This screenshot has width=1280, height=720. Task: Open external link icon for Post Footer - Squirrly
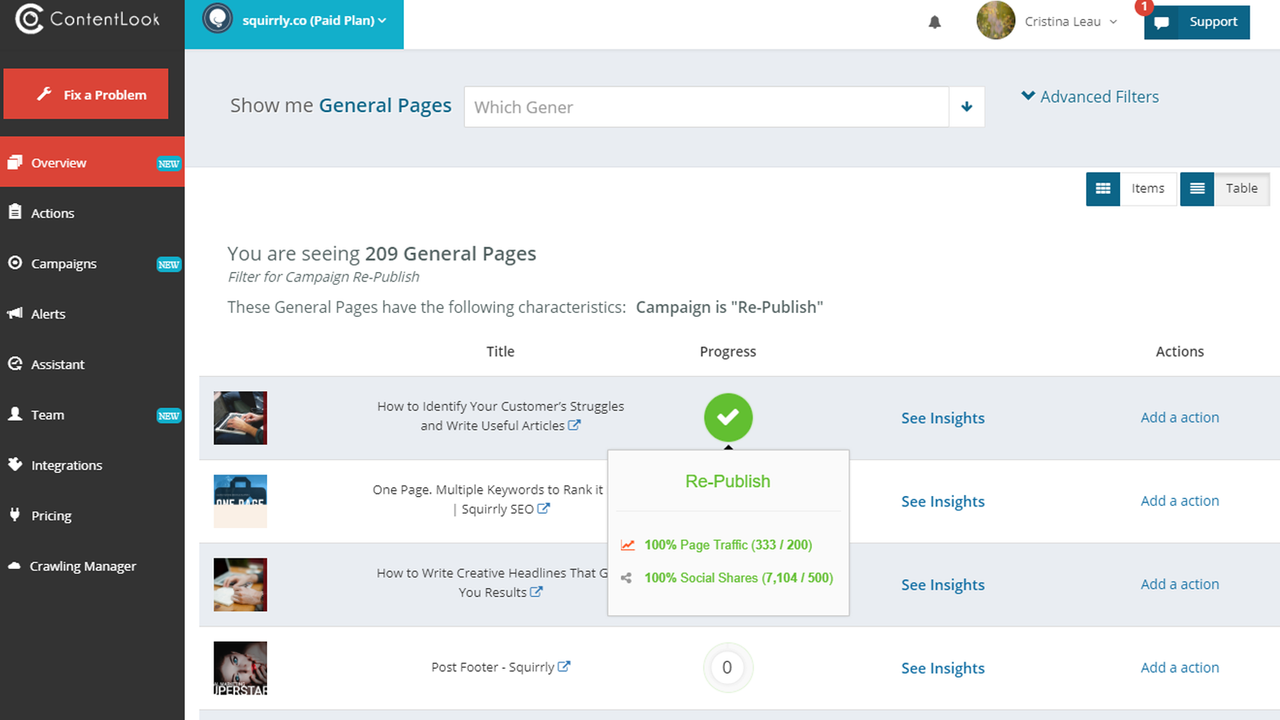coord(564,667)
